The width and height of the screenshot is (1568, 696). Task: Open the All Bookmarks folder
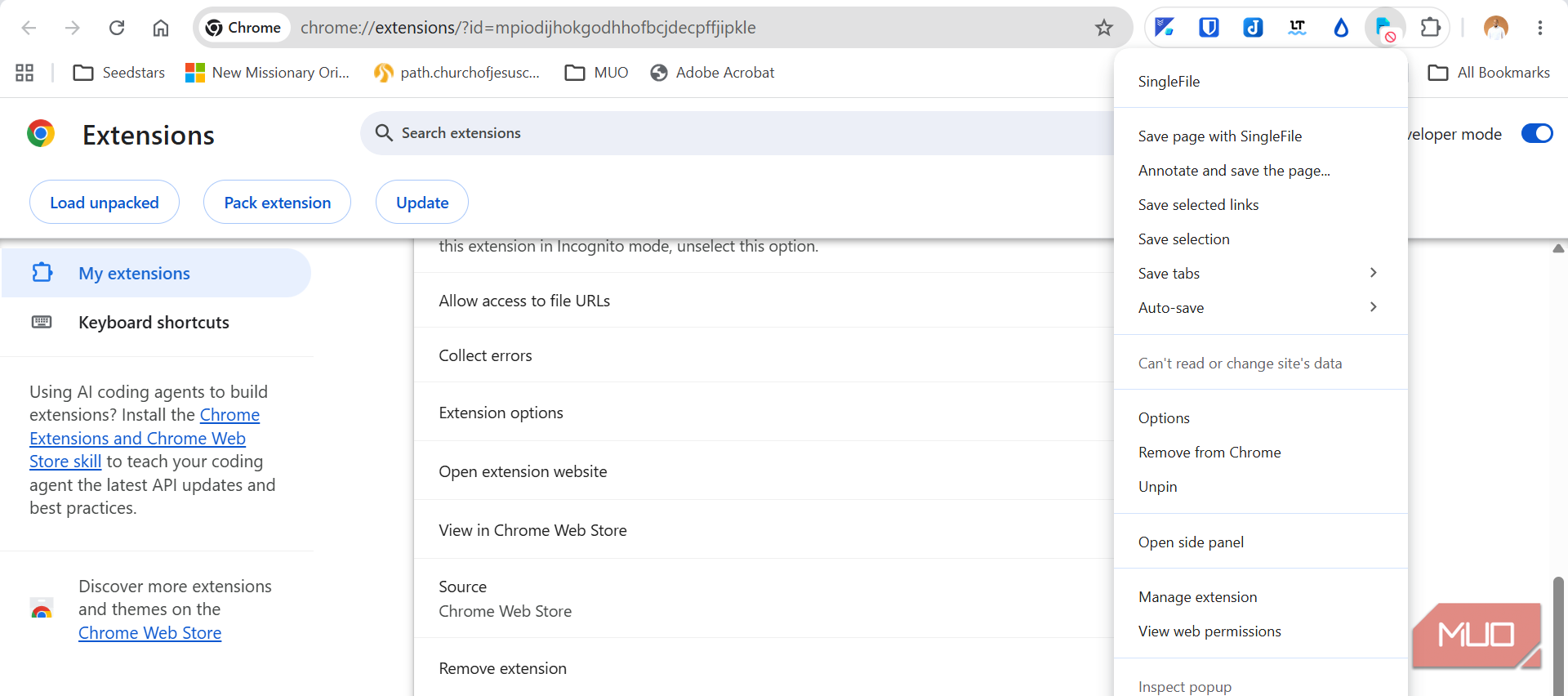pos(1489,73)
